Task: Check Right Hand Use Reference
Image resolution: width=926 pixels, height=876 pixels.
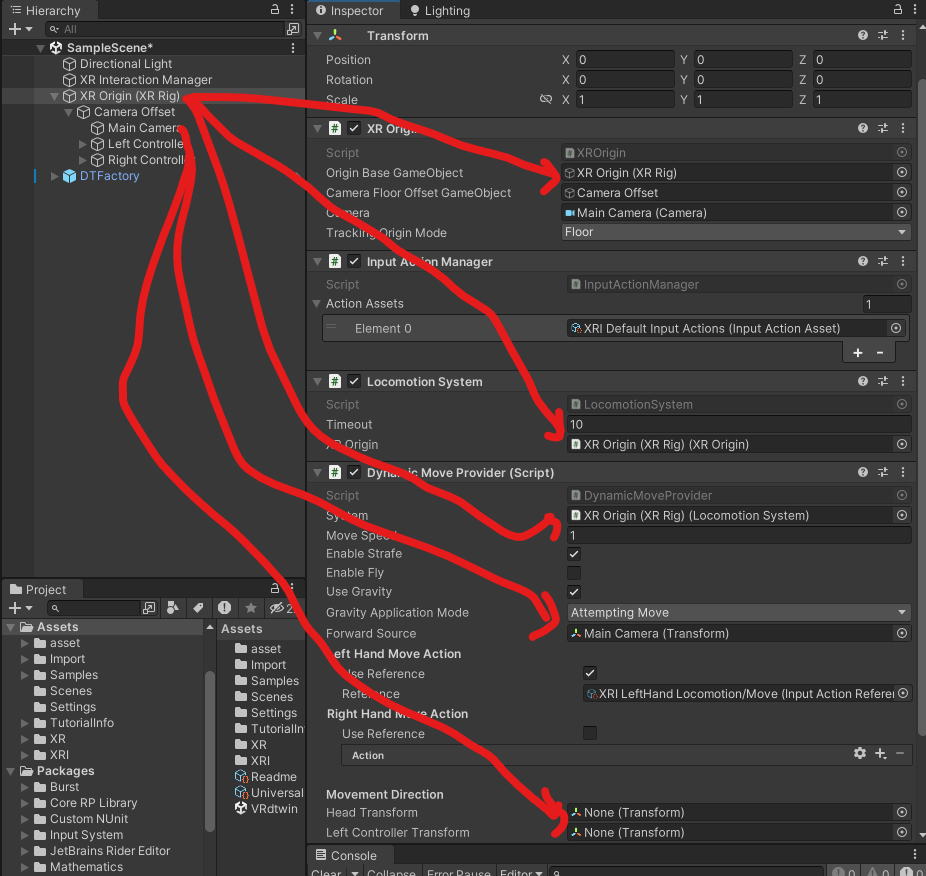Action: tap(590, 733)
